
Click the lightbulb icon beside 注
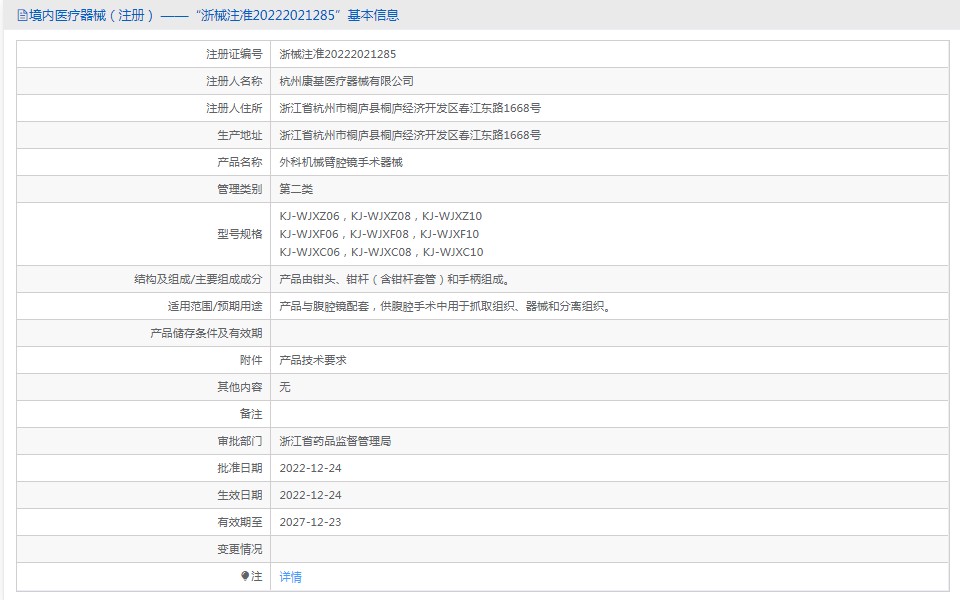point(245,576)
